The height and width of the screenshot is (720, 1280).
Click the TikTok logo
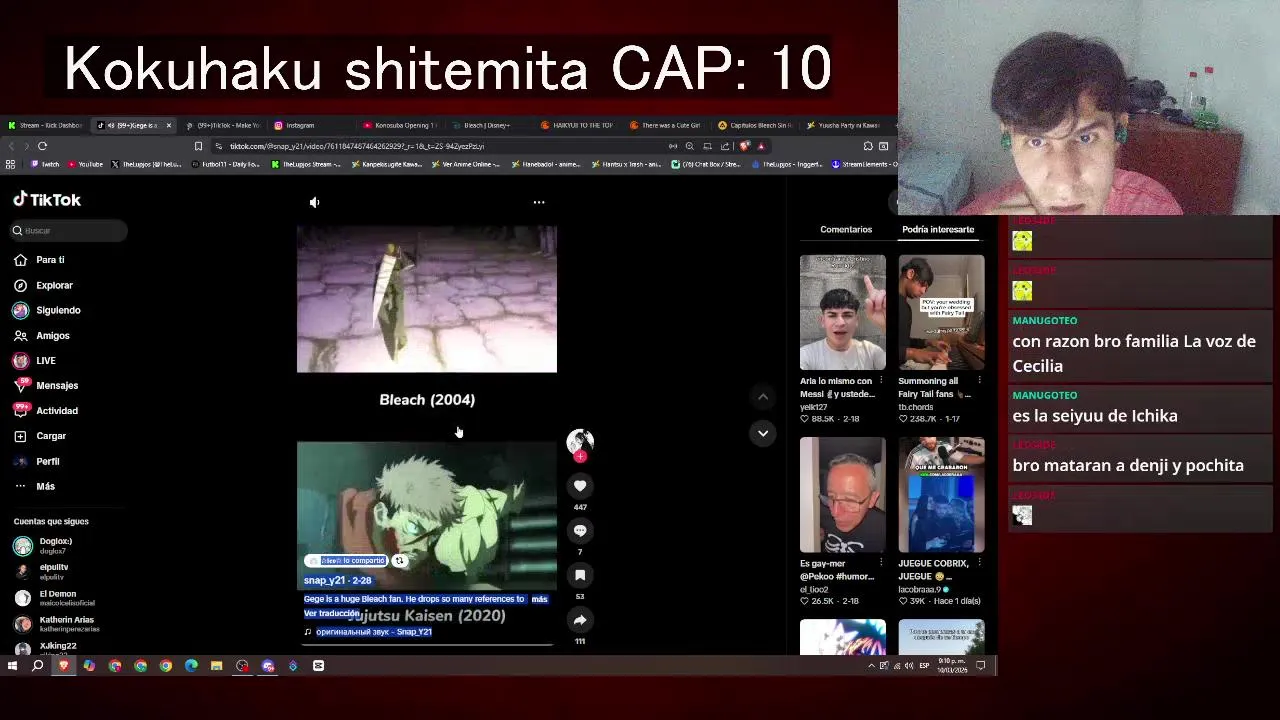47,200
